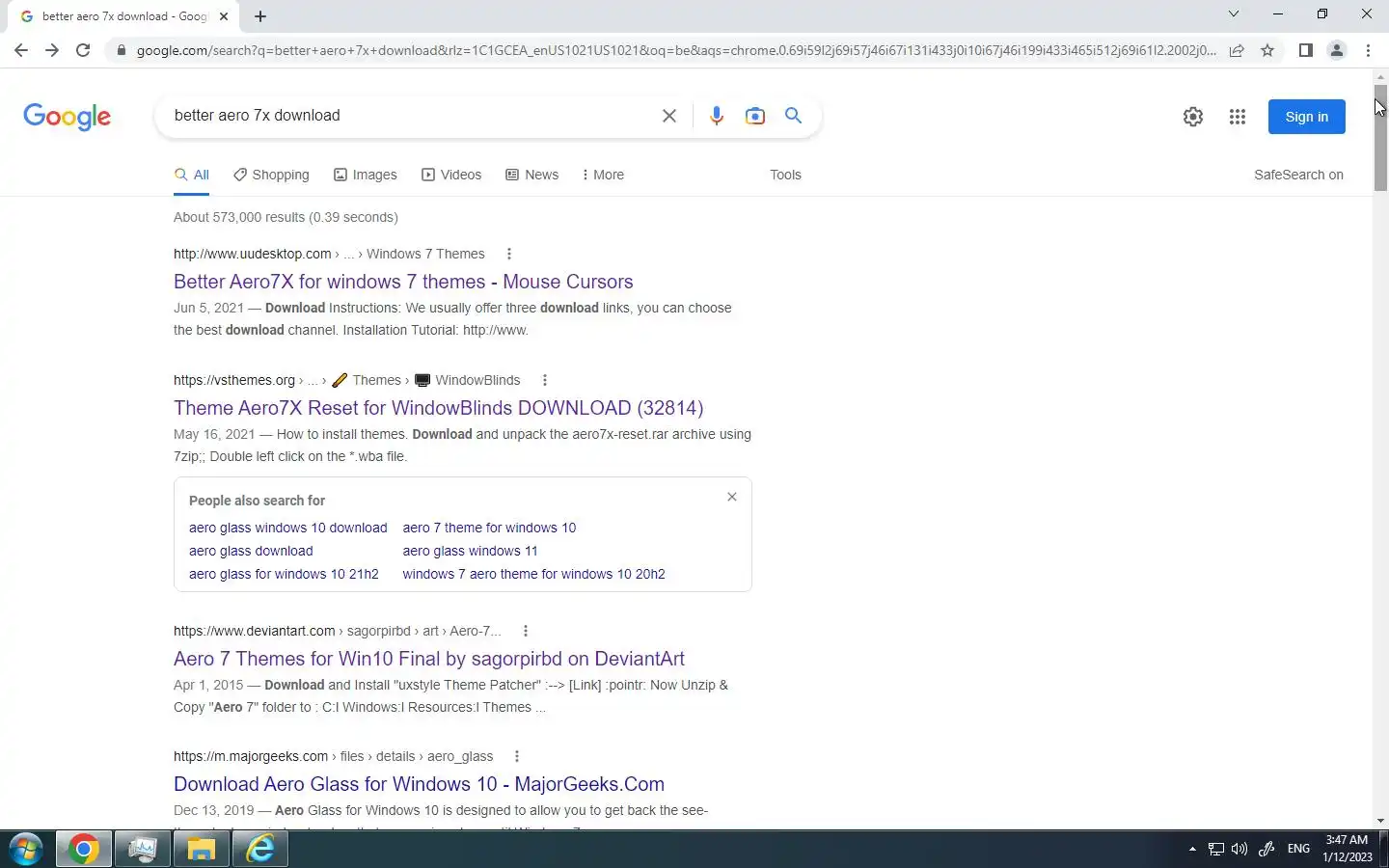Open the tab search dropdown arrow

pos(1233,14)
